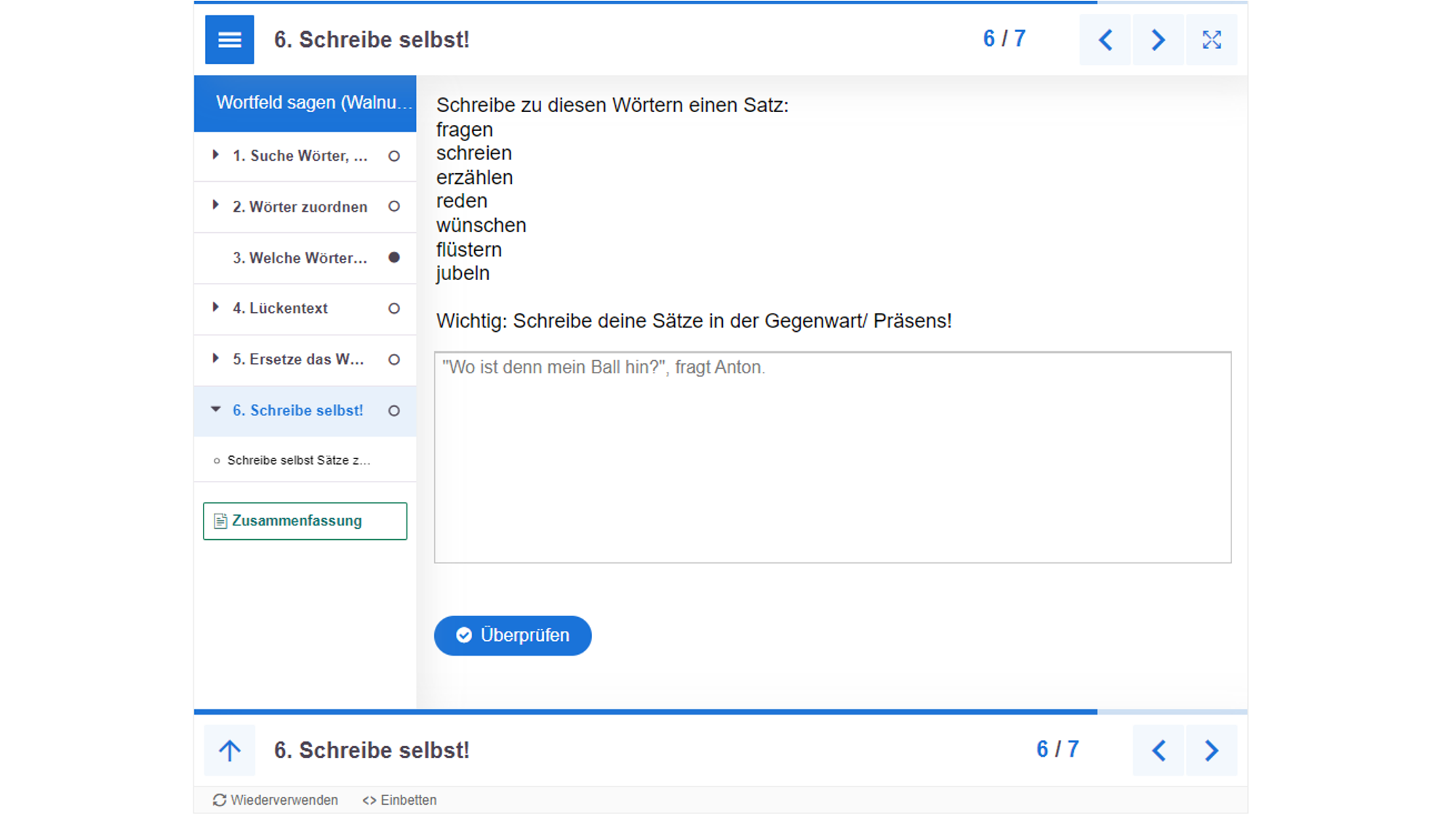
Task: Click into the sentence text area
Action: (x=832, y=457)
